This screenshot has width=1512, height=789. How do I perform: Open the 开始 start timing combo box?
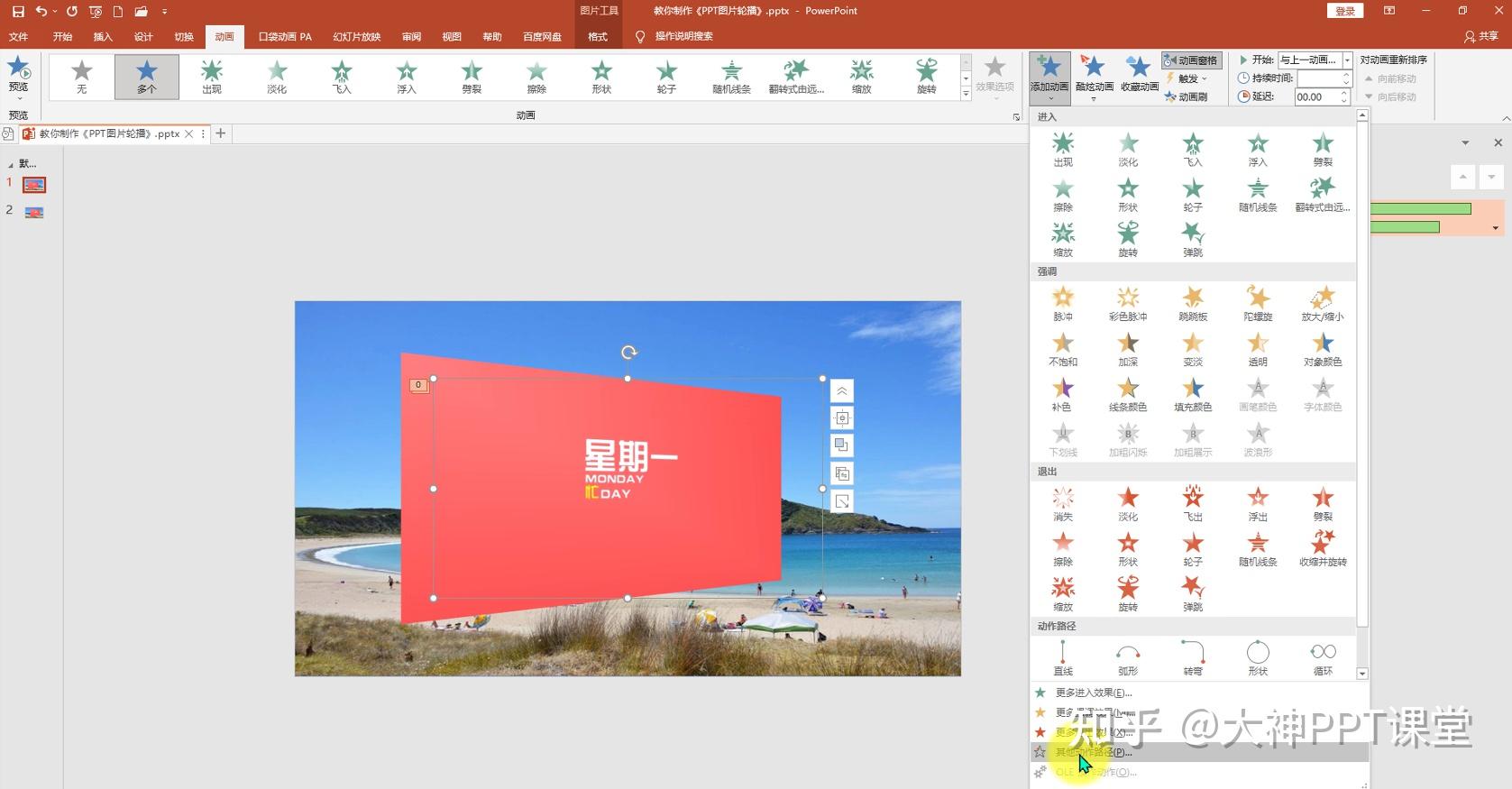pyautogui.click(x=1315, y=60)
